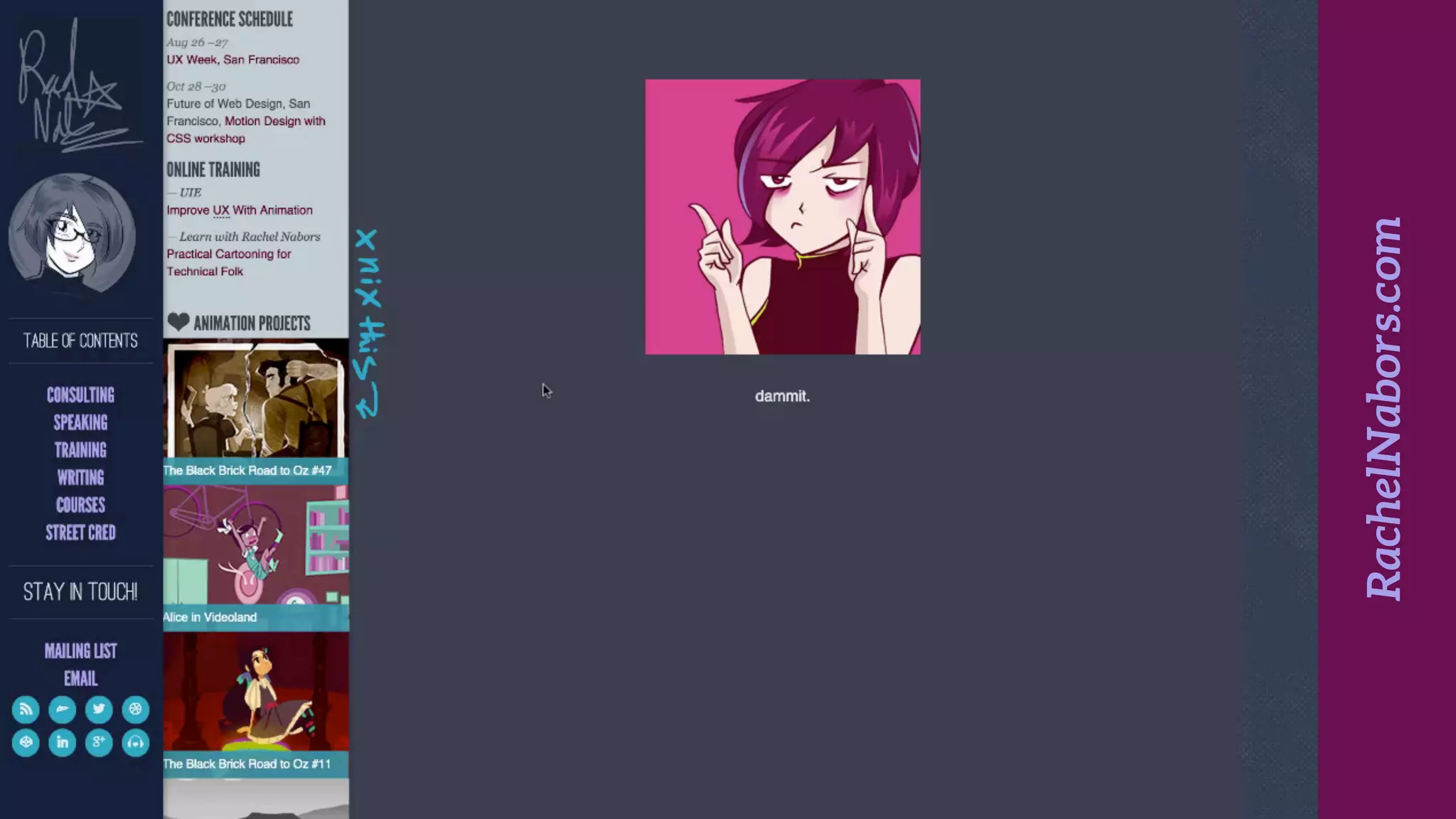This screenshot has width=1456, height=819.
Task: Open the Courses navigation item
Action: coord(80,505)
